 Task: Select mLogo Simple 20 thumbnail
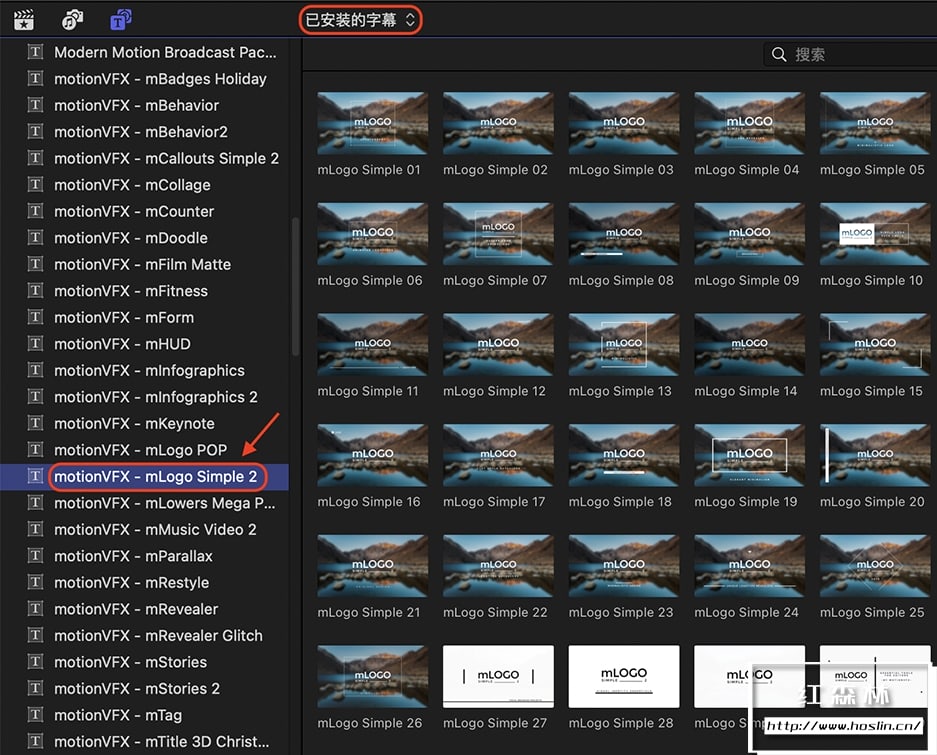[x=875, y=455]
